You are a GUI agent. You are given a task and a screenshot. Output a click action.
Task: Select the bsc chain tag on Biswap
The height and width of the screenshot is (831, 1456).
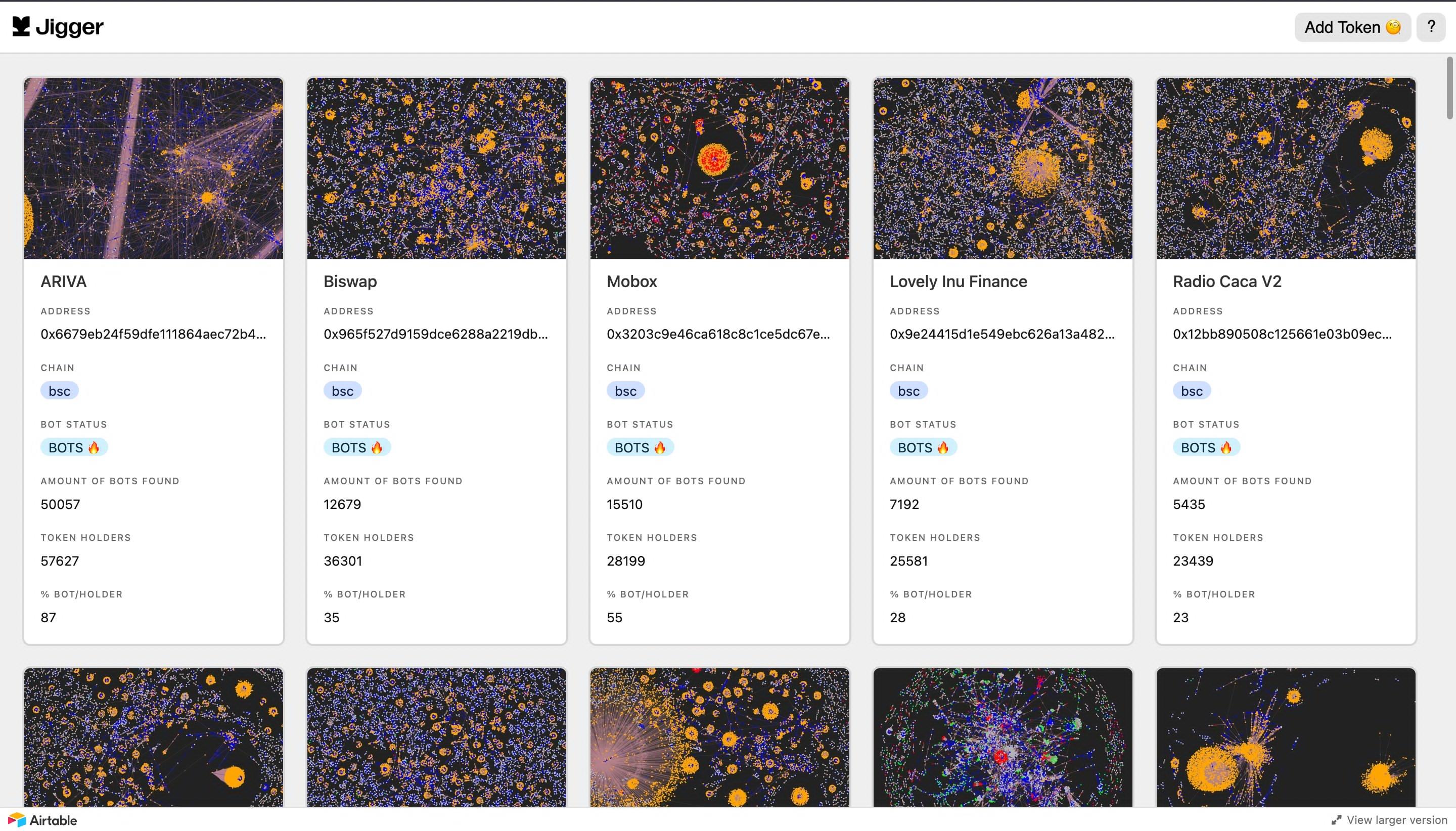342,391
